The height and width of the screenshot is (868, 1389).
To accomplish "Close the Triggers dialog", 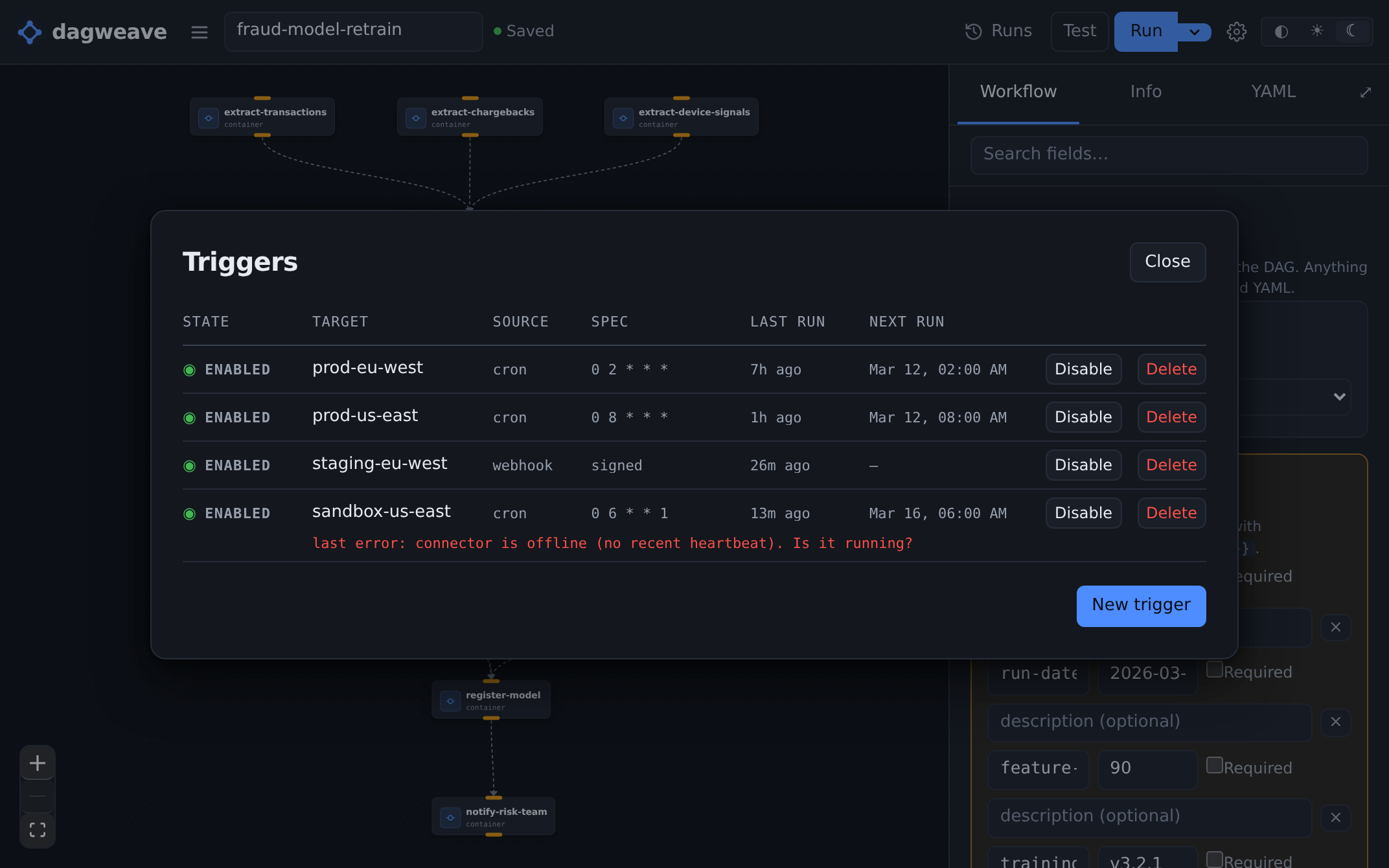I will 1167,262.
